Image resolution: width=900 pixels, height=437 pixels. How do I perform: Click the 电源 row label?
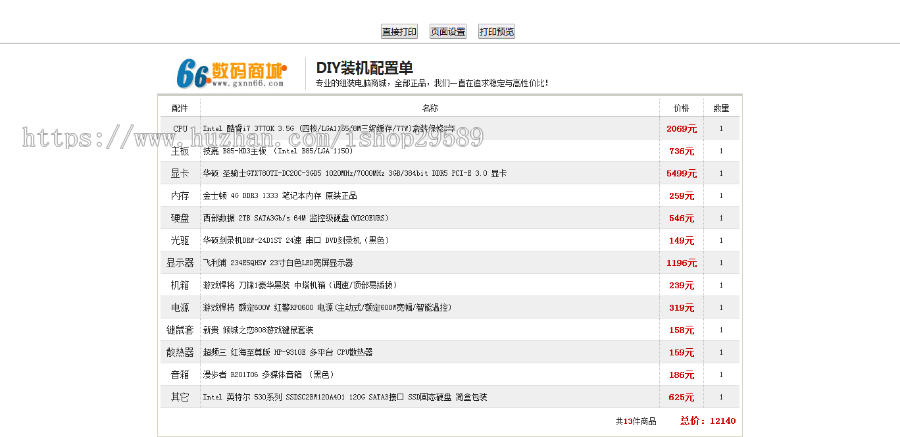(180, 308)
